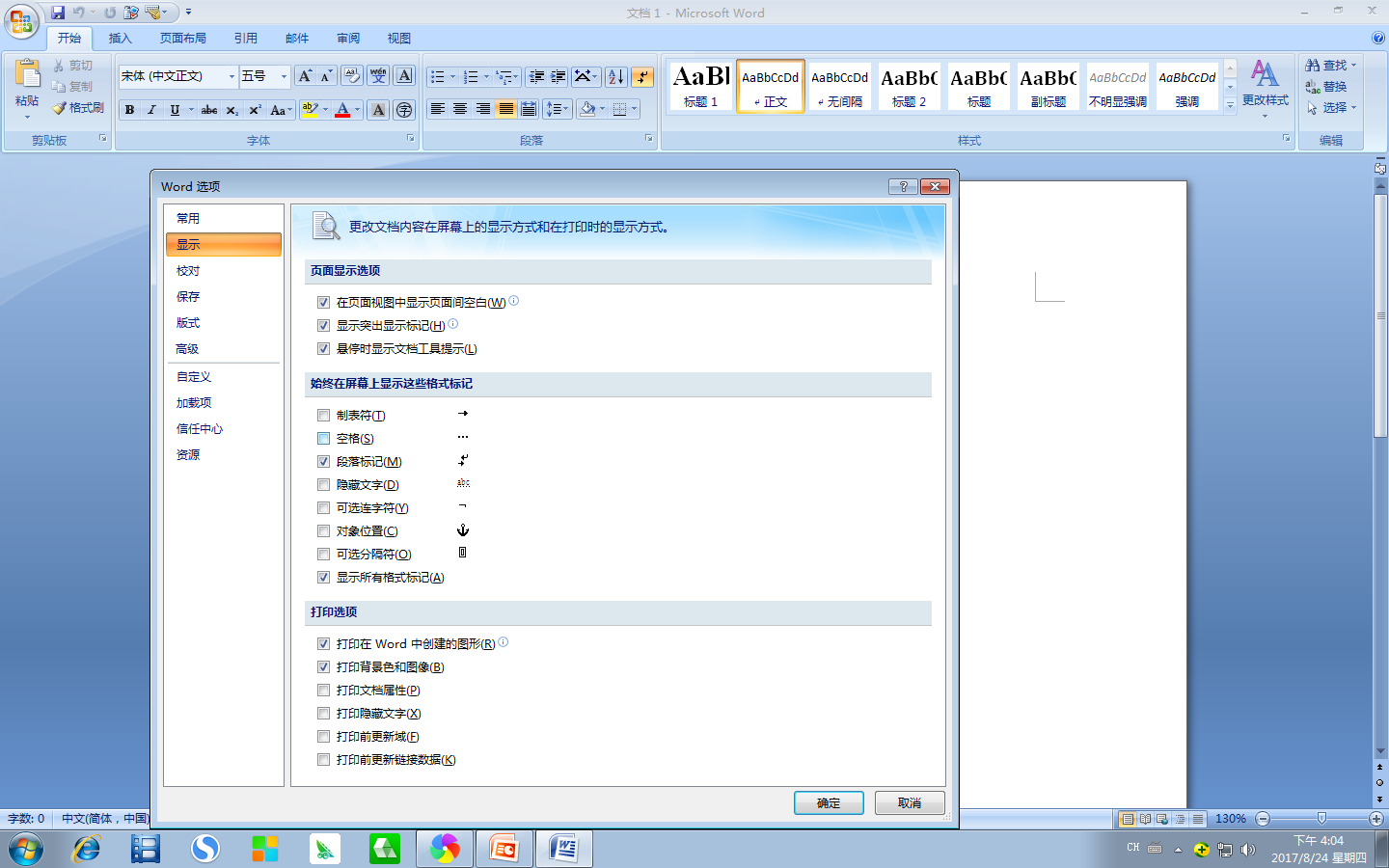Select 高级 category in Word Options
The image size is (1389, 868).
point(224,349)
